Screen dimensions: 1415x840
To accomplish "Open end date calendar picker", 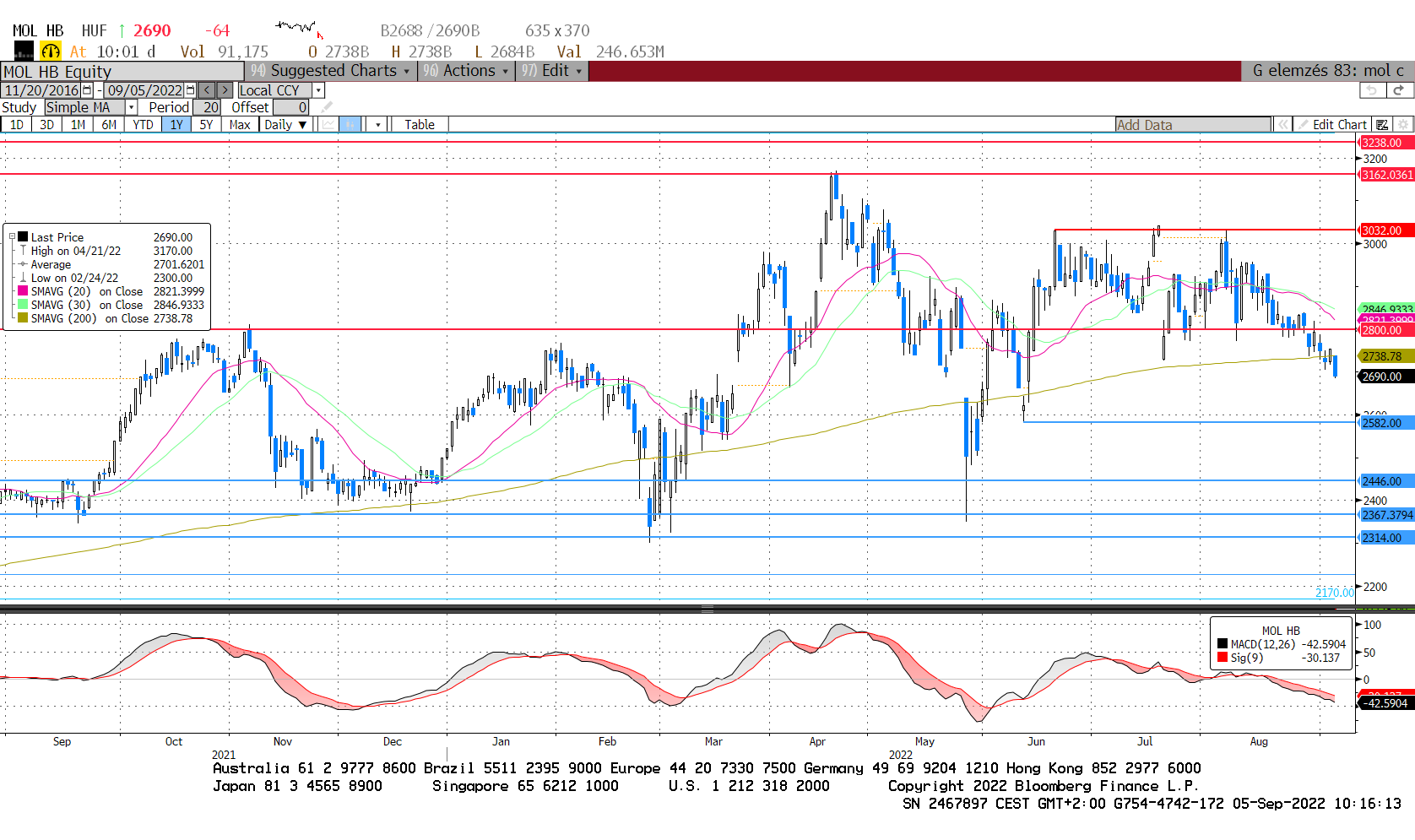I will tap(191, 90).
